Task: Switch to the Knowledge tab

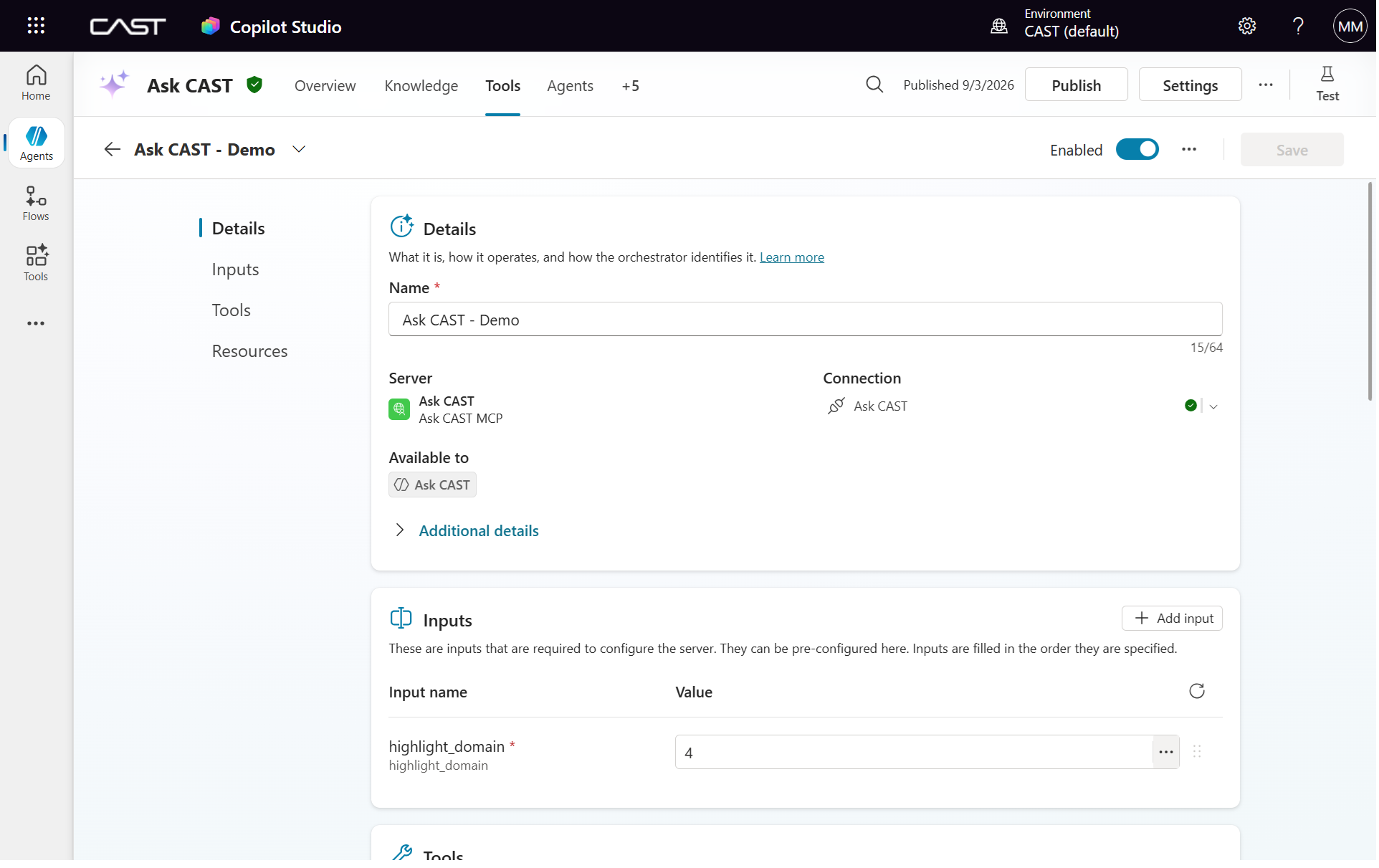Action: [421, 86]
